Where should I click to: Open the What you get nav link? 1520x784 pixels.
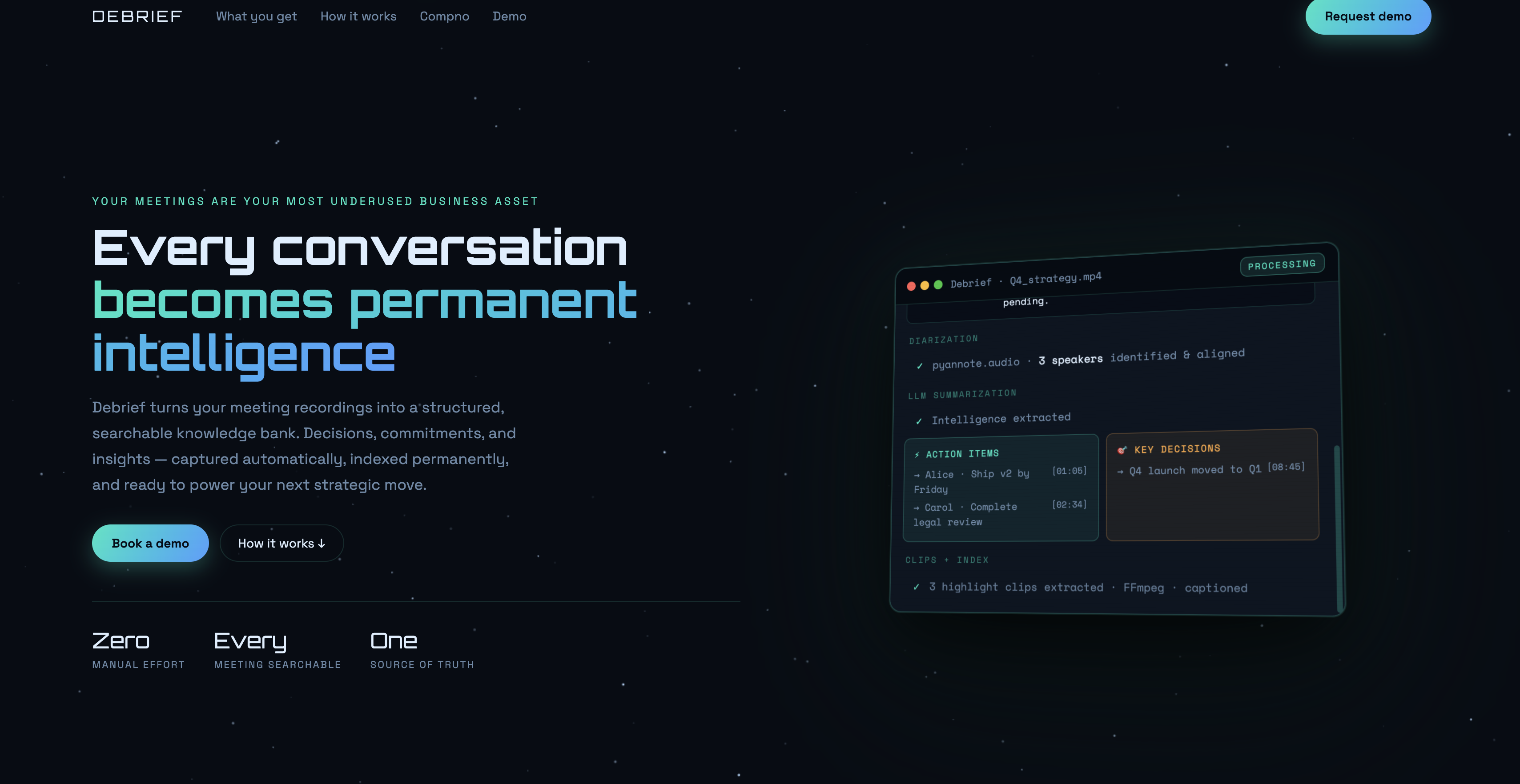(256, 16)
